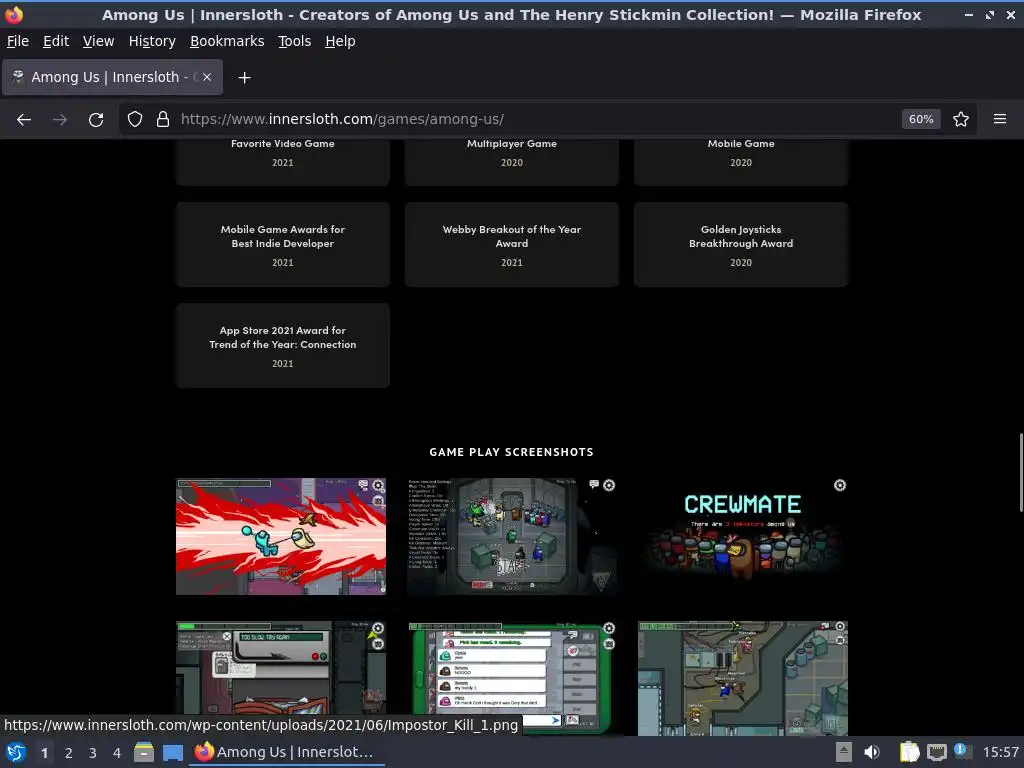This screenshot has width=1024, height=768.
Task: Open the Help menu
Action: tap(340, 41)
